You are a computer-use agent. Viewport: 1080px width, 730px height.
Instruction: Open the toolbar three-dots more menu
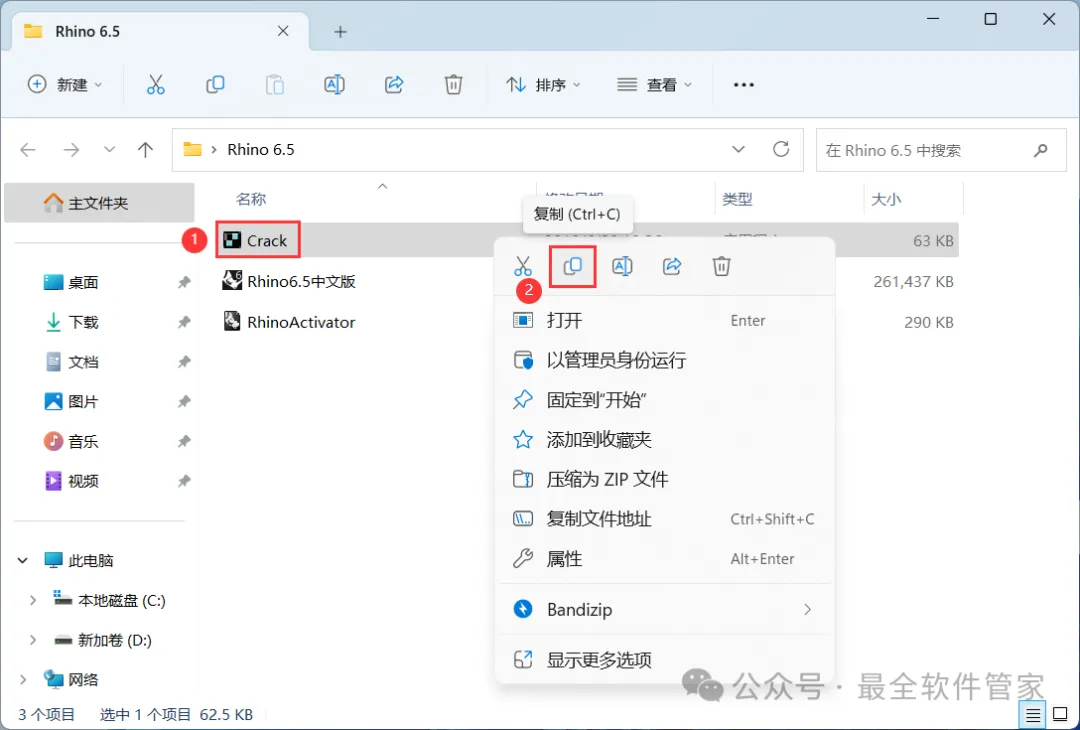pos(744,85)
